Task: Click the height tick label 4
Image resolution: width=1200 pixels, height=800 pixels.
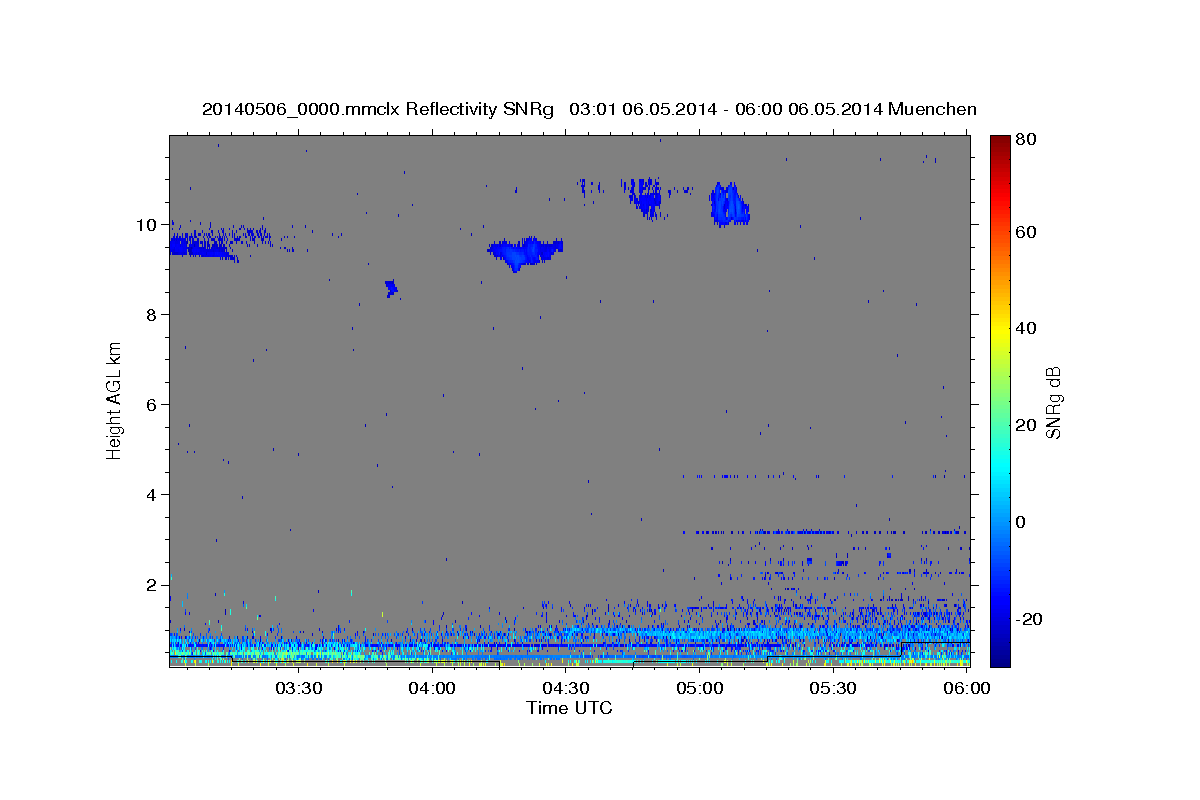Action: [153, 495]
